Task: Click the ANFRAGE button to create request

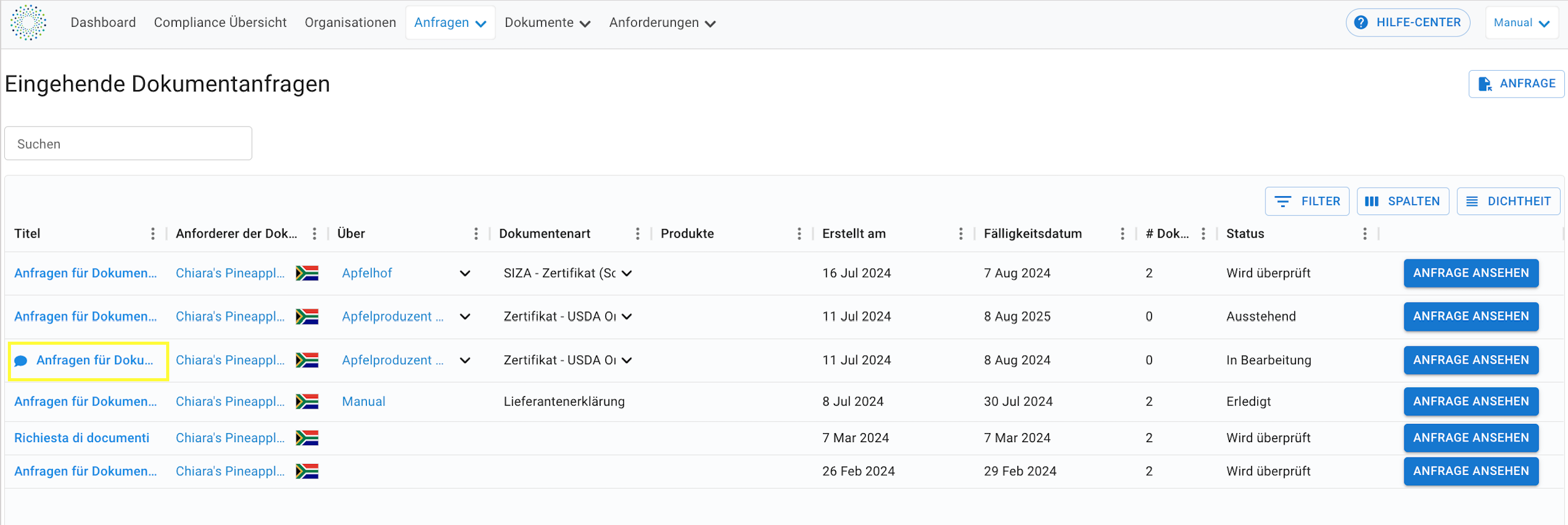Action: (1516, 84)
